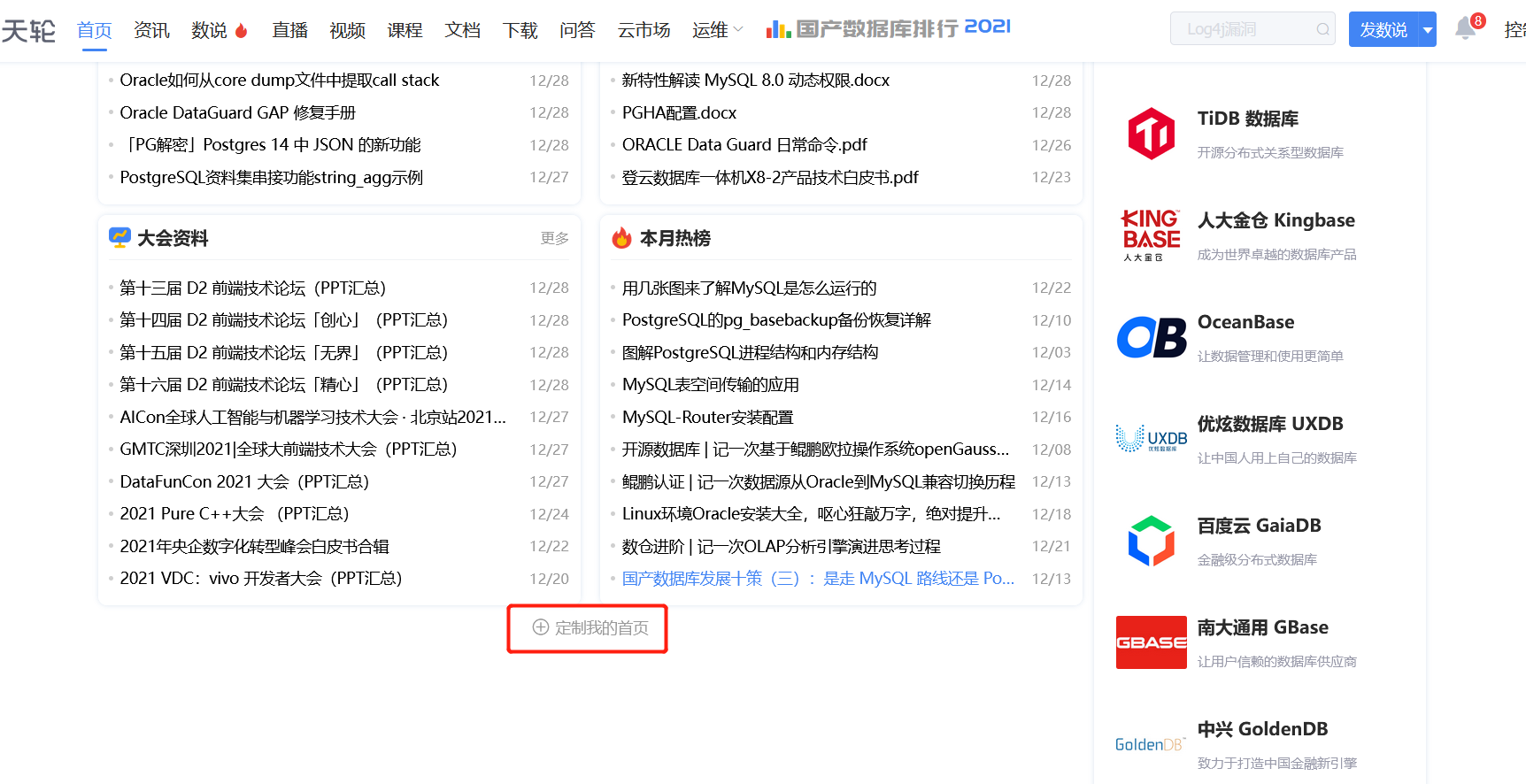This screenshot has height=784, width=1526.
Task: Open GMTC深圳2021全球大前端技术大会 link
Action: [x=288, y=449]
